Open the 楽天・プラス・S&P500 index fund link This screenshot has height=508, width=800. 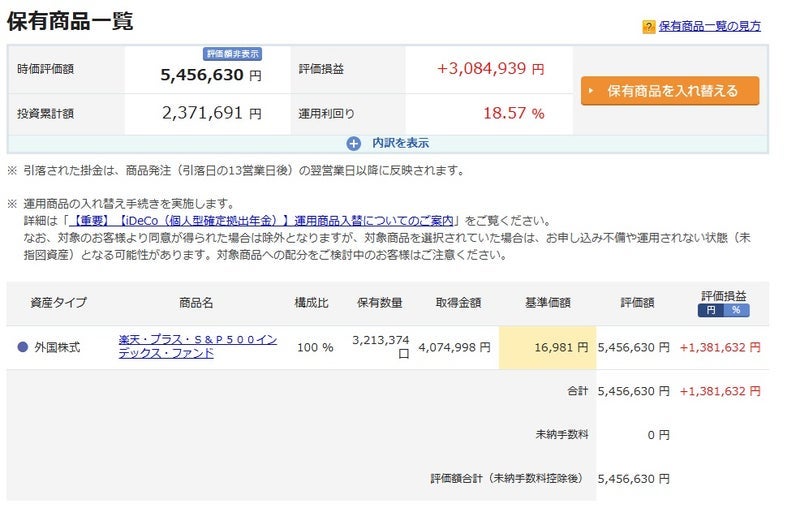coord(197,347)
